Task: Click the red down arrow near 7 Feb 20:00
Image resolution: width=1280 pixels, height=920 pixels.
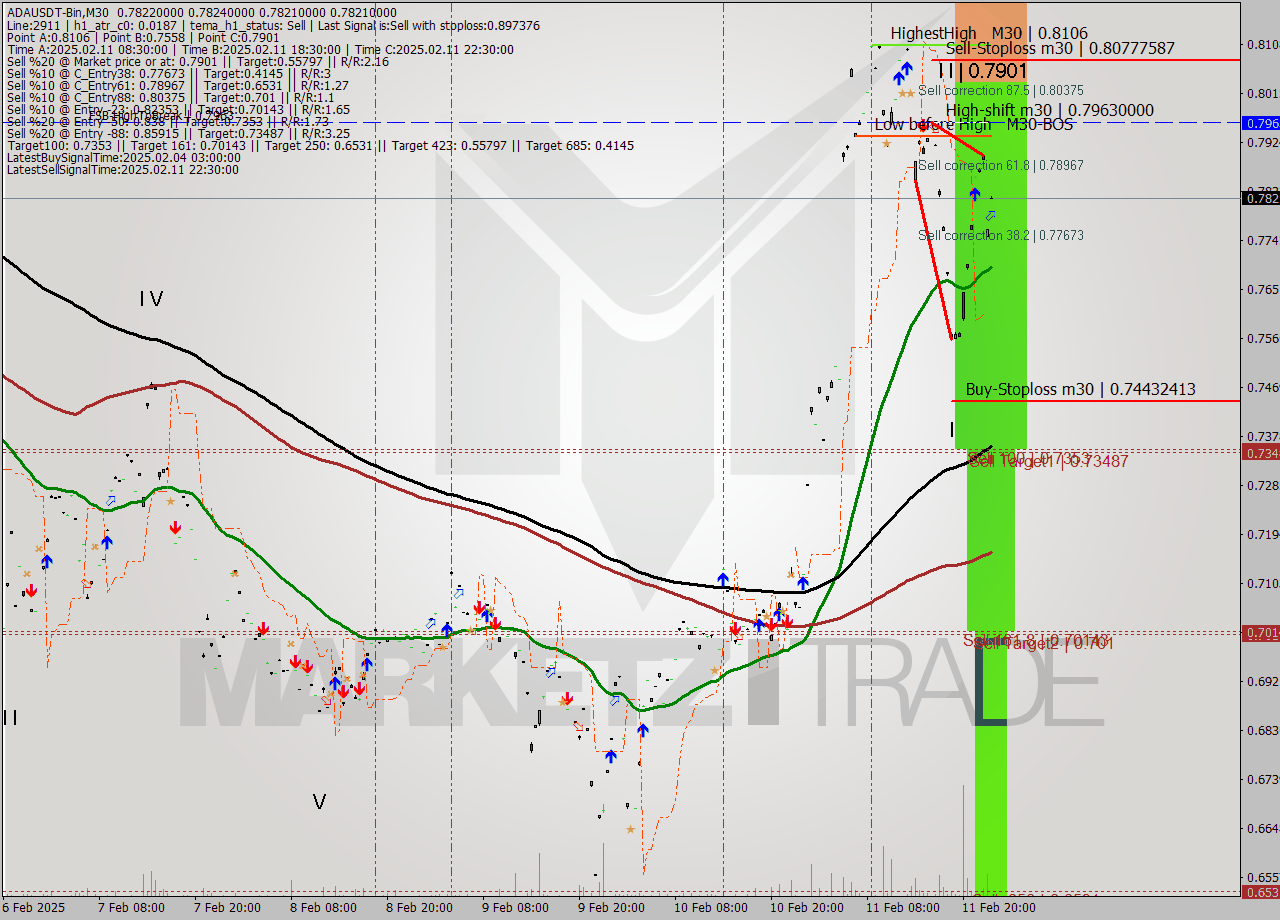Action: point(175,528)
